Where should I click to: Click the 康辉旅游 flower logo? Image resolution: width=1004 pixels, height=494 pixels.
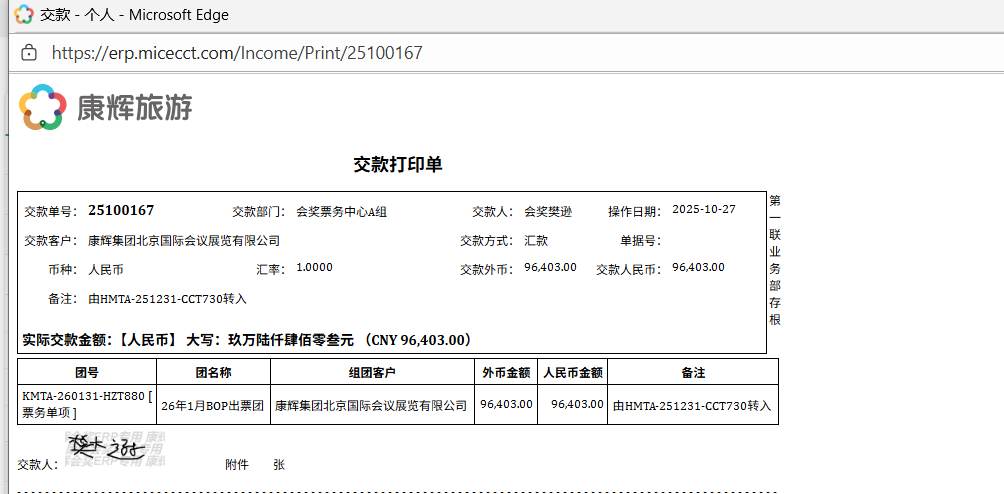click(x=43, y=107)
